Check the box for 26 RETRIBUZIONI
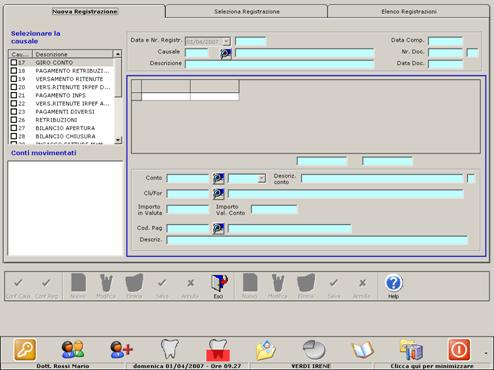Image resolution: width=494 pixels, height=370 pixels. (14, 120)
